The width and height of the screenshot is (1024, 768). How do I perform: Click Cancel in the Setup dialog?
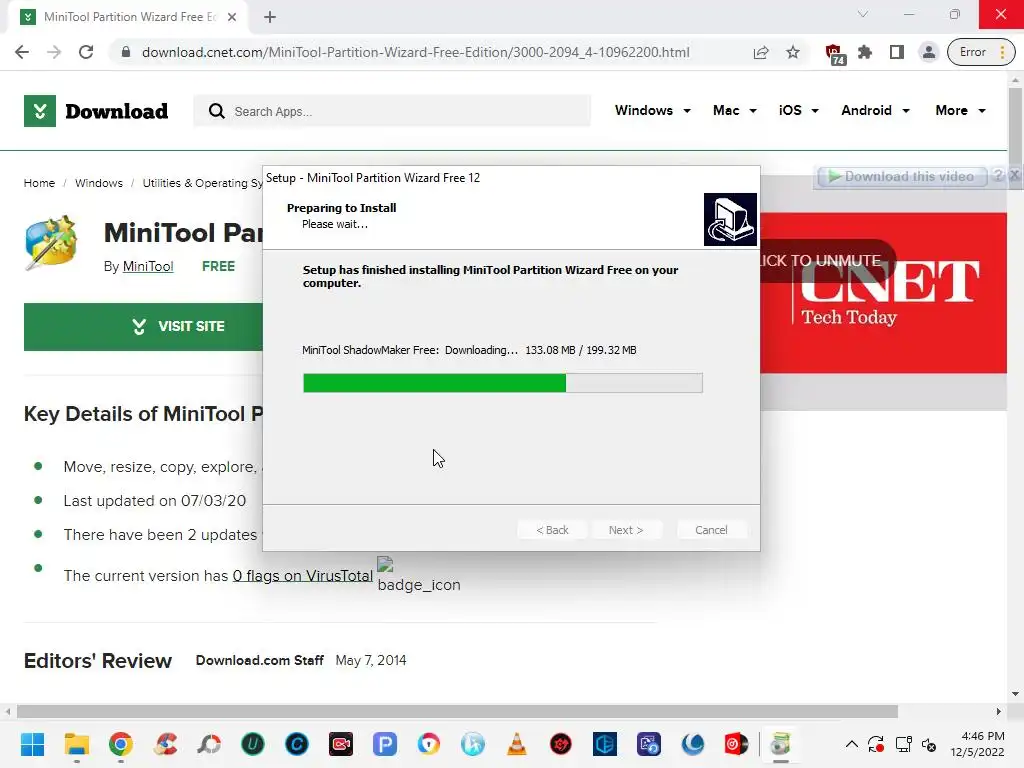[711, 530]
